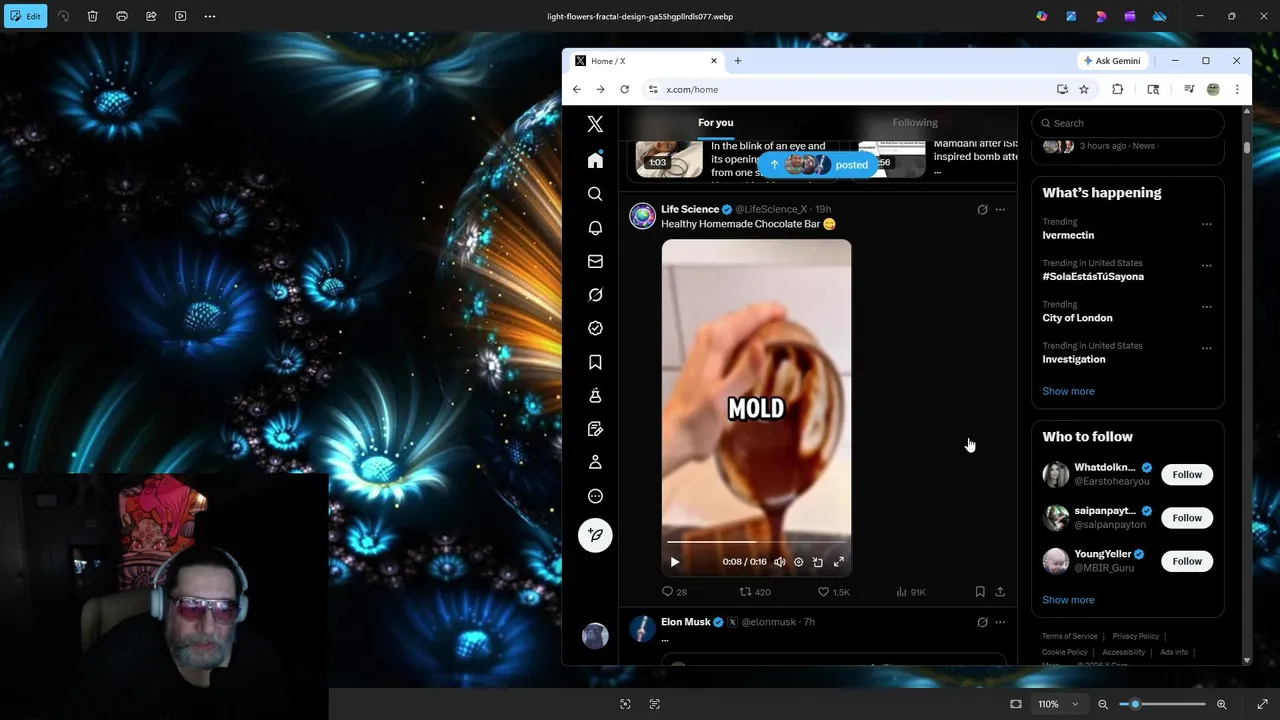Open the video settings gear
The width and height of the screenshot is (1280, 720).
pyautogui.click(x=798, y=562)
